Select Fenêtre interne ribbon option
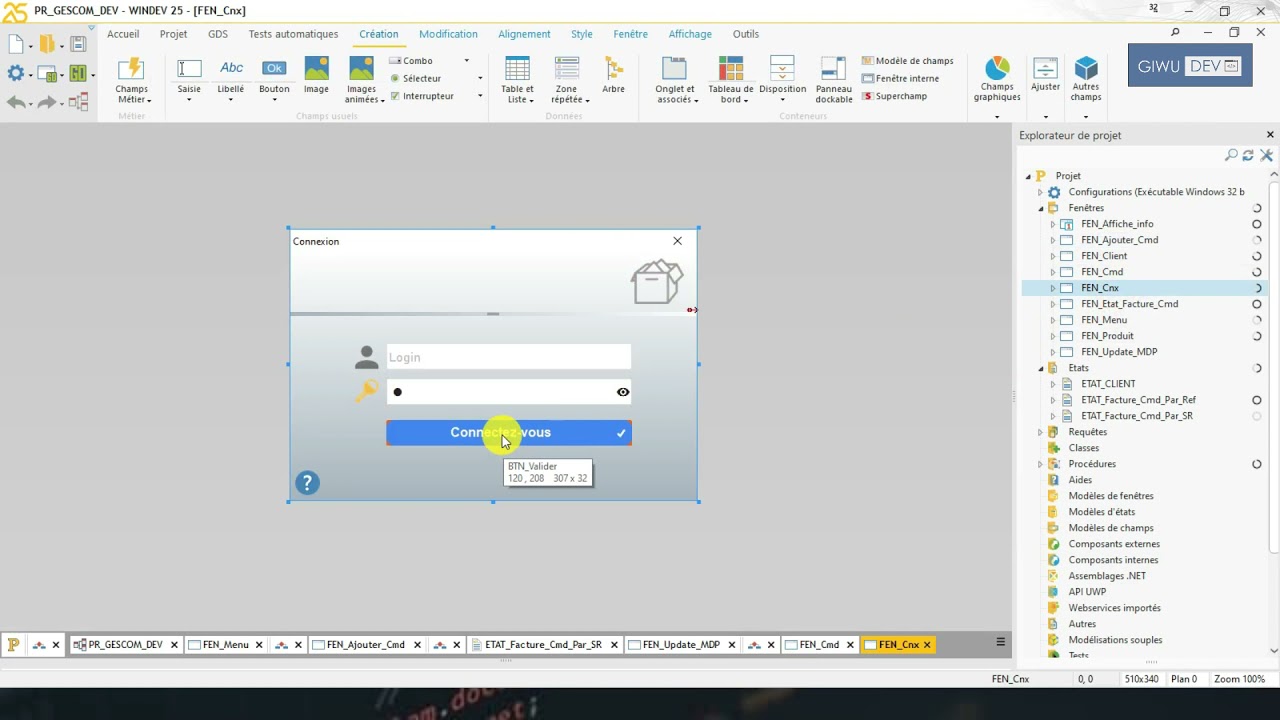The image size is (1280, 720). point(900,78)
